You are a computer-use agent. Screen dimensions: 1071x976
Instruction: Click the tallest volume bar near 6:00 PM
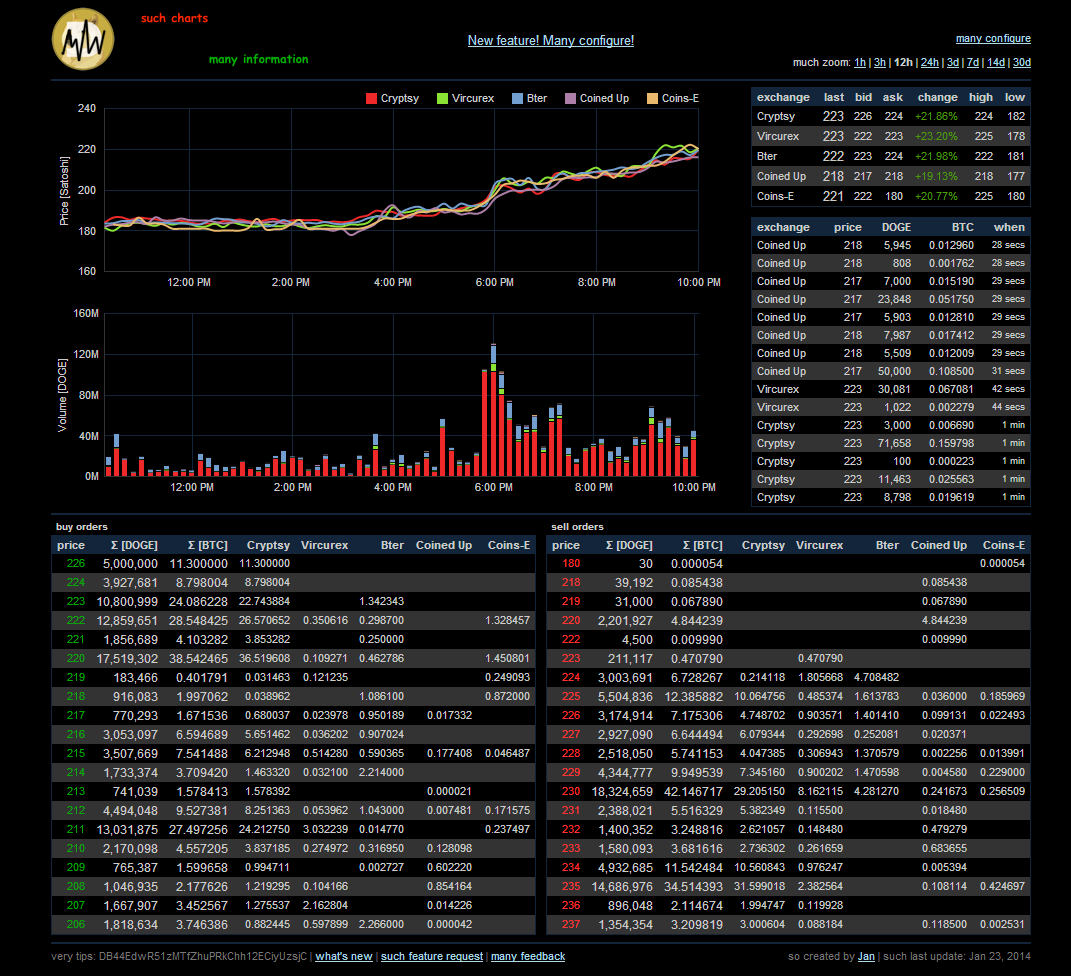(493, 410)
